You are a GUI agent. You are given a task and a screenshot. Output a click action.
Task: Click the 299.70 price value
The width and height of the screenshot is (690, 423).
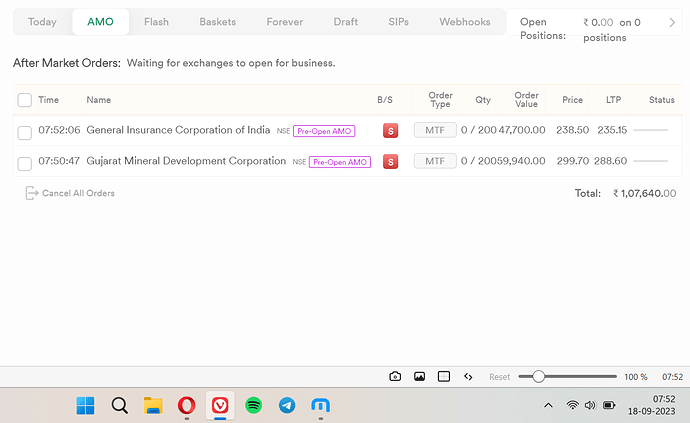[573, 161]
